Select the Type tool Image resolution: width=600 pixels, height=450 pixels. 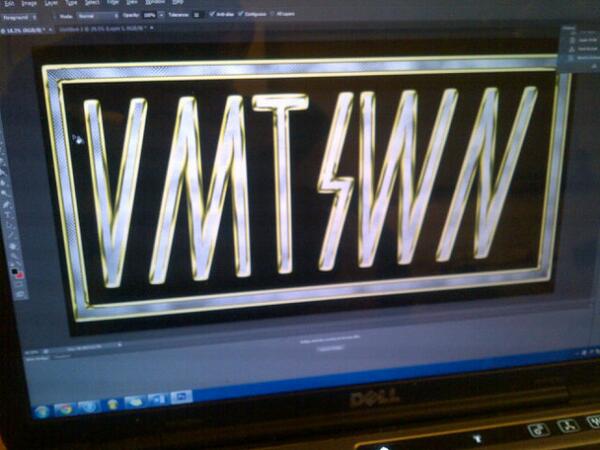coord(8,215)
